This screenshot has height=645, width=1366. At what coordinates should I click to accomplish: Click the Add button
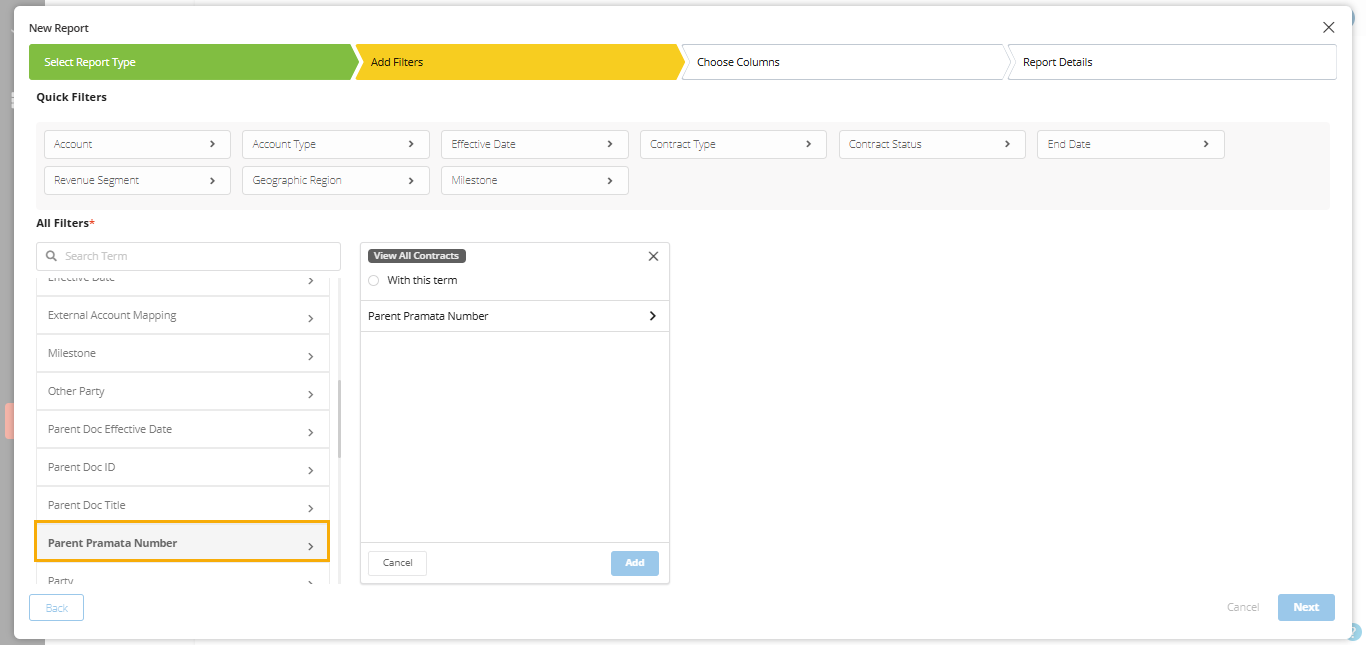click(x=635, y=563)
